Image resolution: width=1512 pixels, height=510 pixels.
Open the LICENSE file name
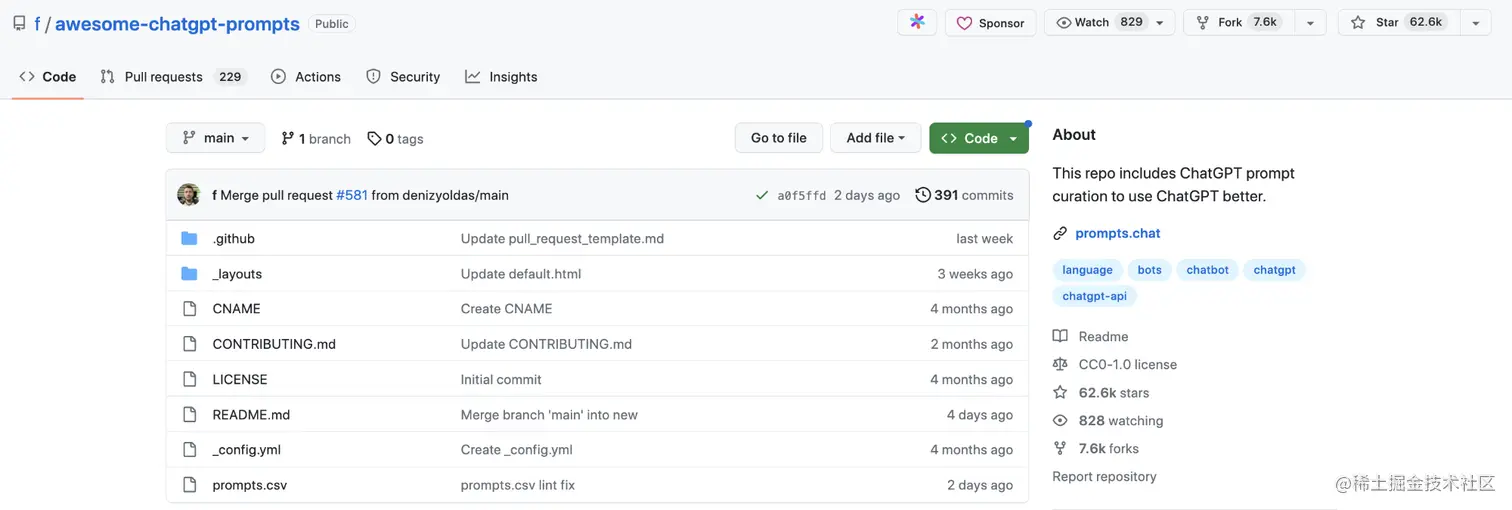[x=240, y=379]
